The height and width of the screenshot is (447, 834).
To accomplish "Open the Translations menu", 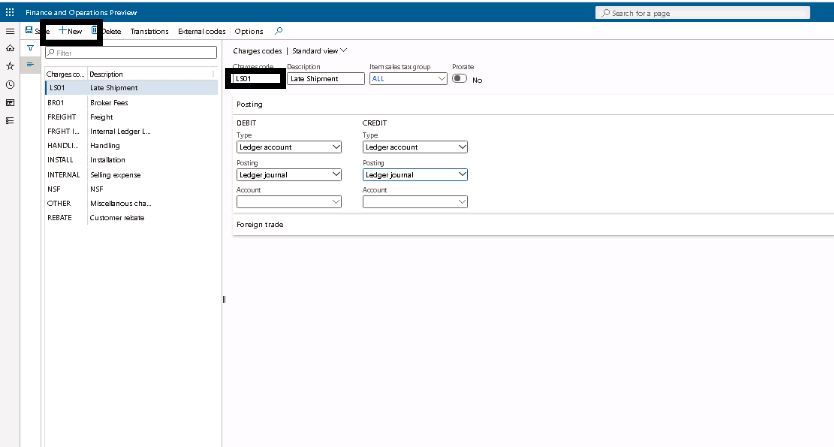I will pos(149,31).
